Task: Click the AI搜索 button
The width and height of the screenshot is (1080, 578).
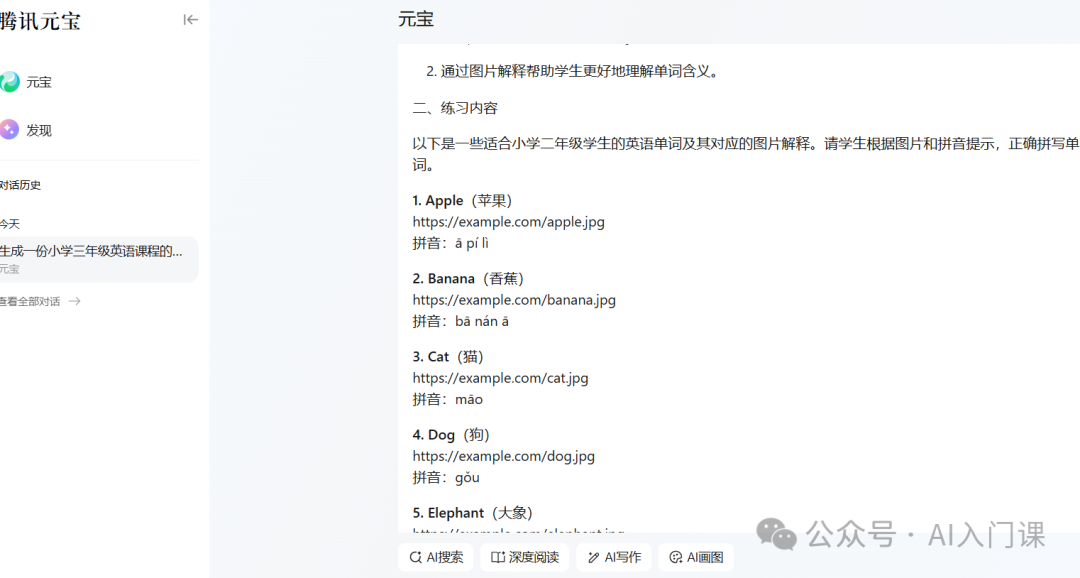Action: tap(436, 557)
